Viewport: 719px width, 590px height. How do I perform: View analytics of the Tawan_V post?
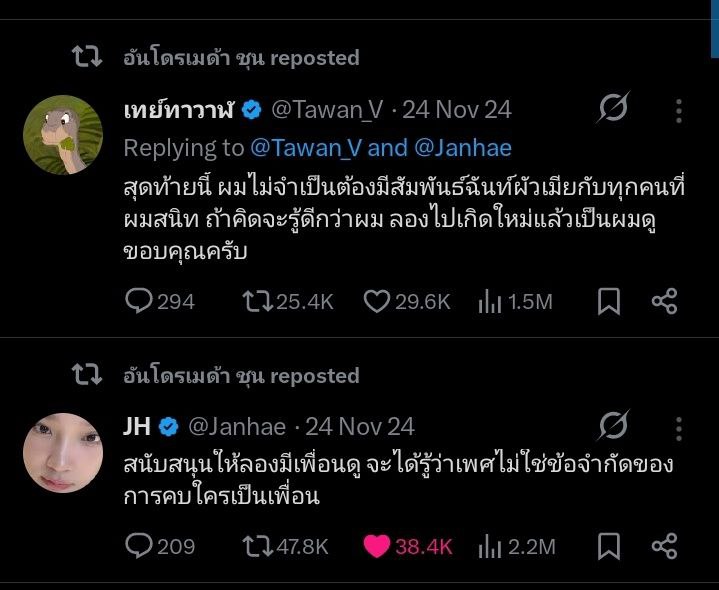coord(490,301)
